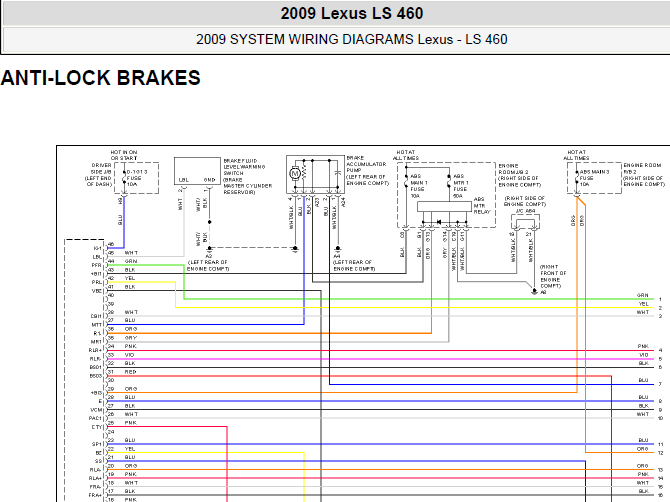The height and width of the screenshot is (502, 670).
Task: Click the ABS MAIN 1 fuse symbol
Action: [406, 181]
